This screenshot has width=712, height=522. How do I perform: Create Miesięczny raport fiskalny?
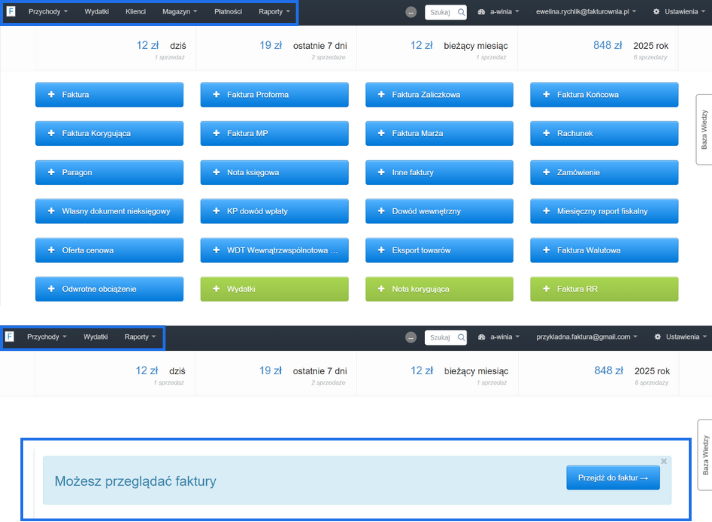click(x=604, y=211)
